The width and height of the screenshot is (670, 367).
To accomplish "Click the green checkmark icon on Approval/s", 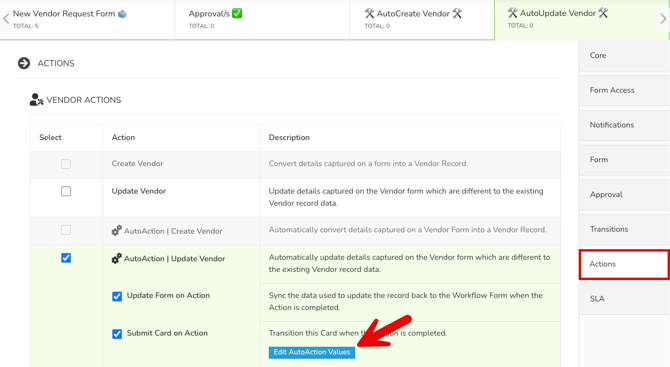I will (x=237, y=14).
